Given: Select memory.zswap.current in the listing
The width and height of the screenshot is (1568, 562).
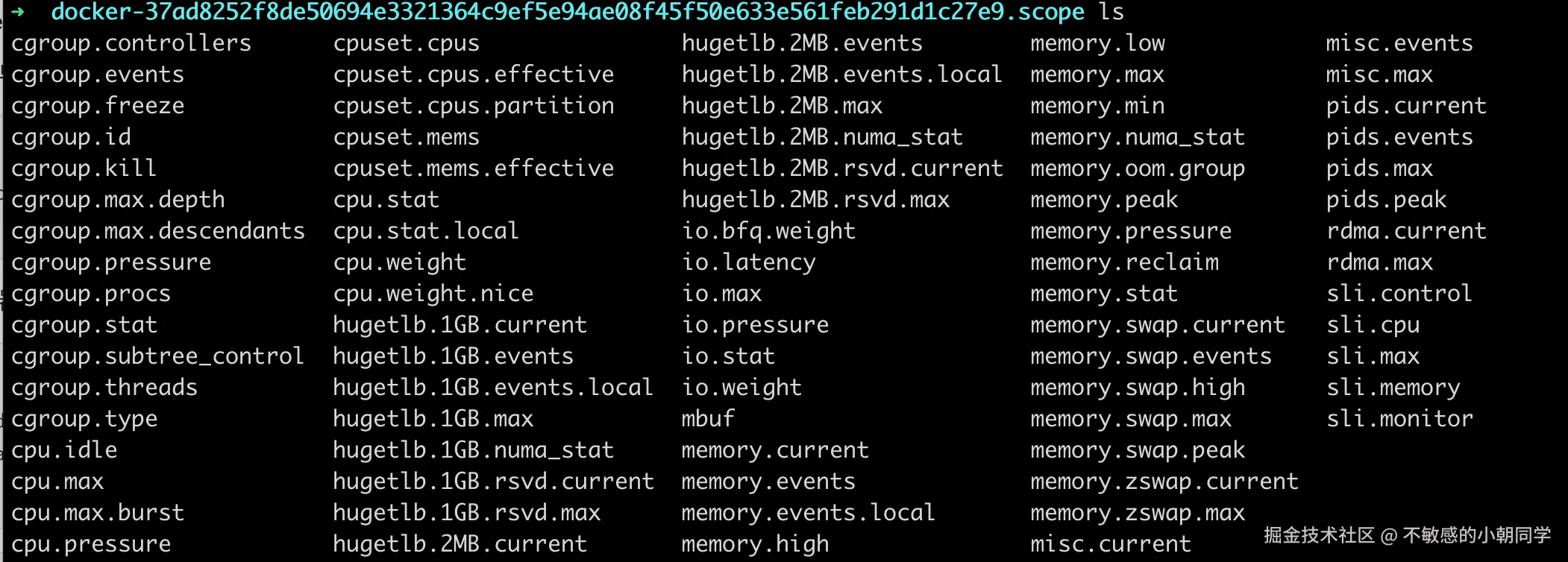Looking at the screenshot, I should pyautogui.click(x=1164, y=482).
